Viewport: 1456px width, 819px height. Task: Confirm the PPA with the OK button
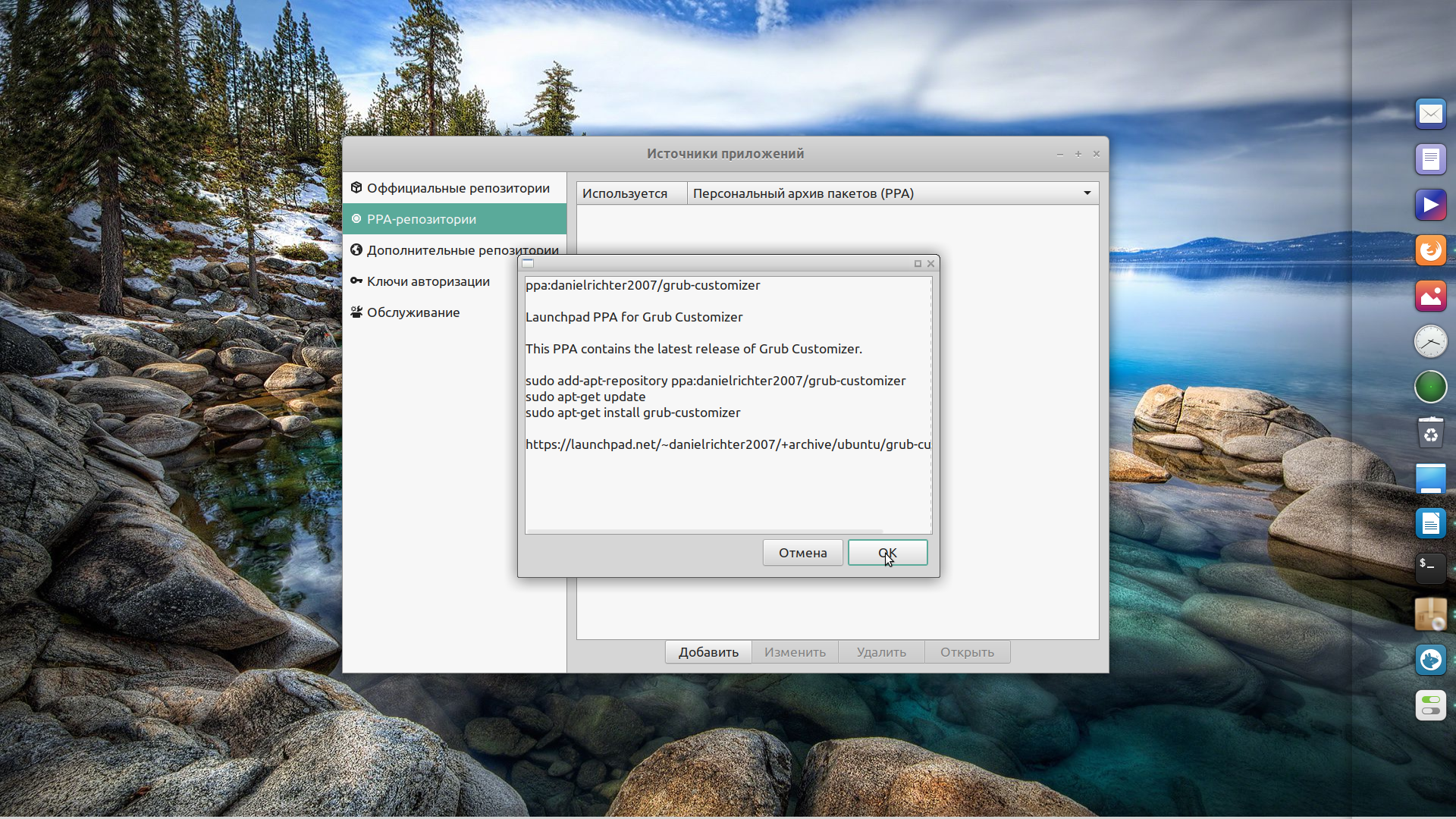pos(887,553)
